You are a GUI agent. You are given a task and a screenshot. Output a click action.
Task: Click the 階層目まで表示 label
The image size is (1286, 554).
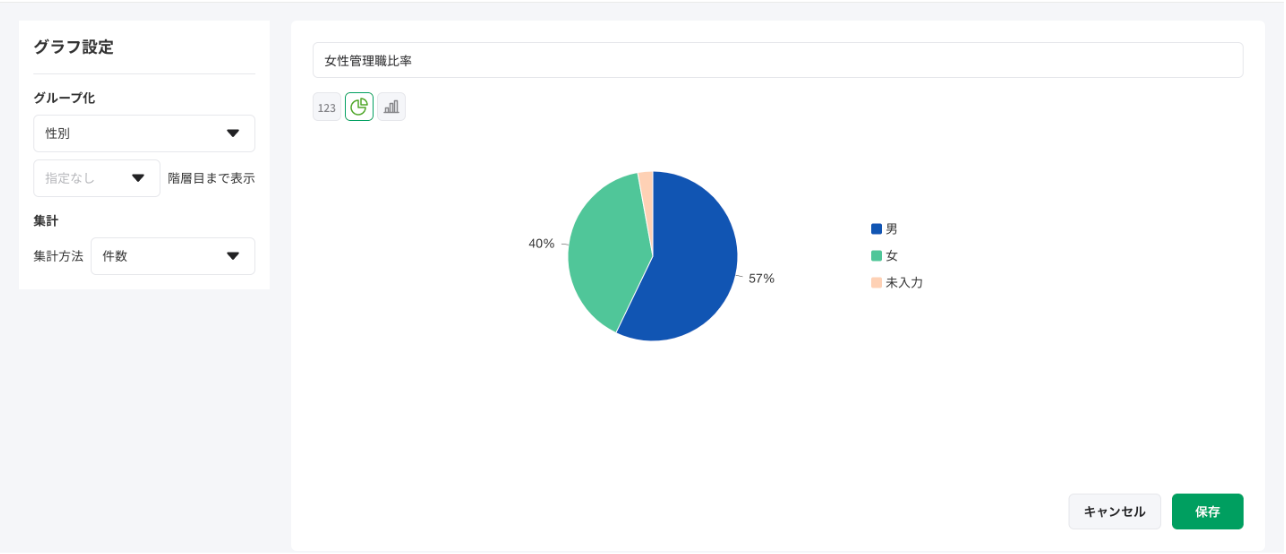tap(211, 178)
